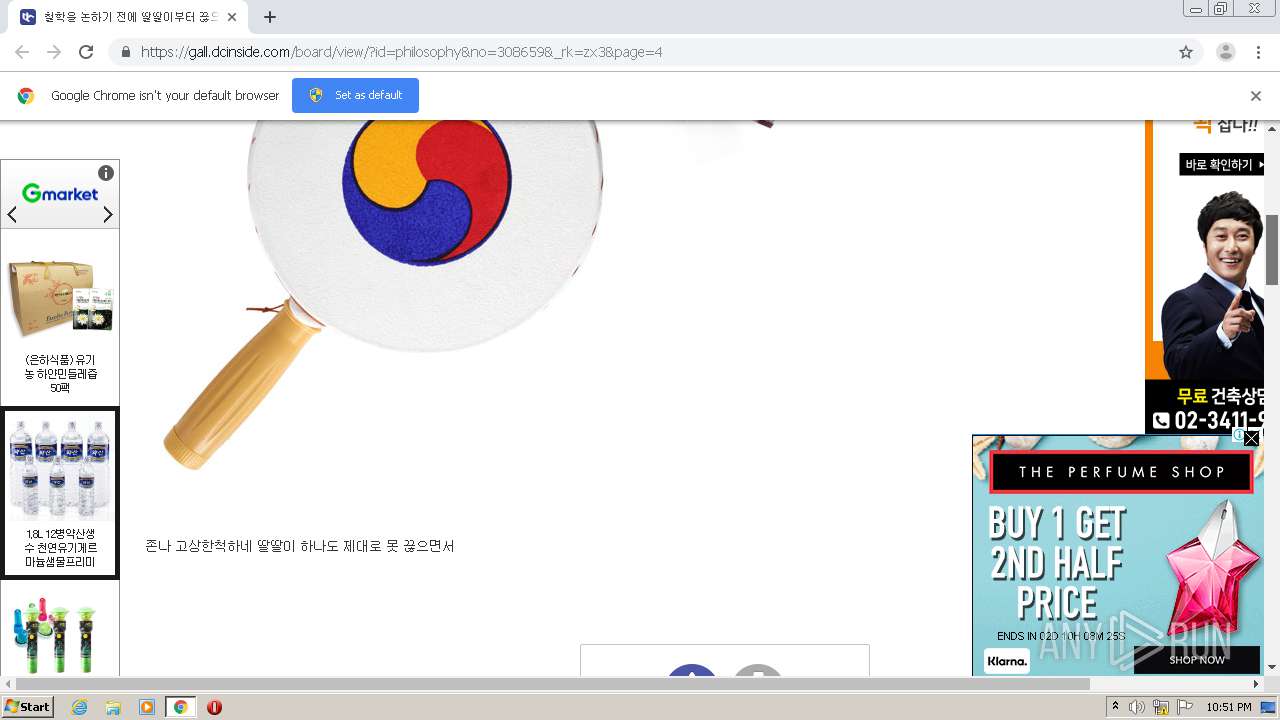Open Action Center flag icon
Screen dimensions: 1280x720
[x=1185, y=707]
